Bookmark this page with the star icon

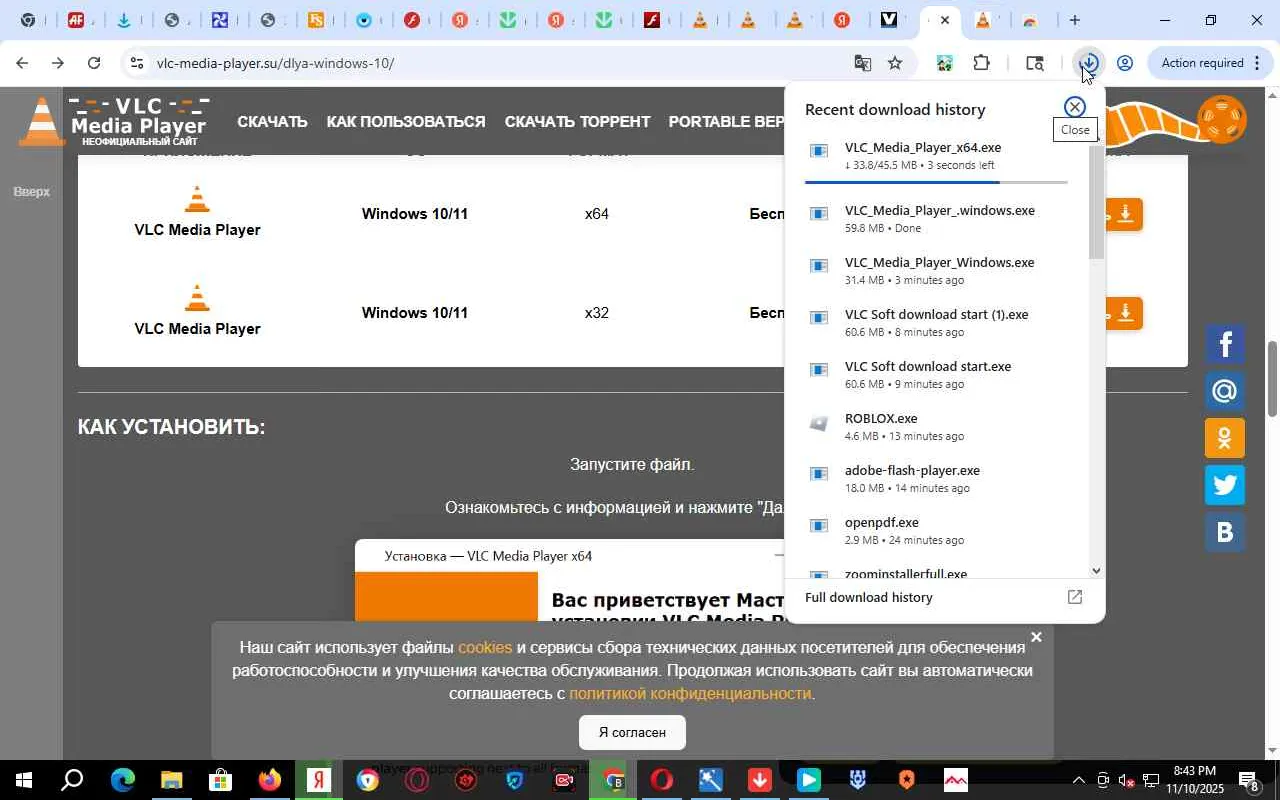pyautogui.click(x=895, y=63)
